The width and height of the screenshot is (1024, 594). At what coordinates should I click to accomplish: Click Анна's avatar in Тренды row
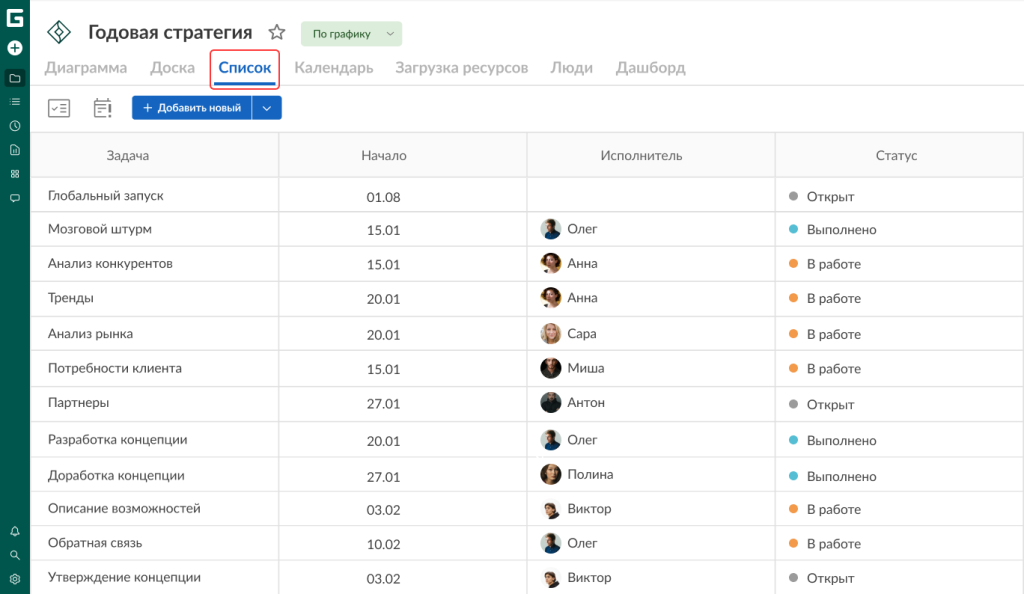click(551, 298)
